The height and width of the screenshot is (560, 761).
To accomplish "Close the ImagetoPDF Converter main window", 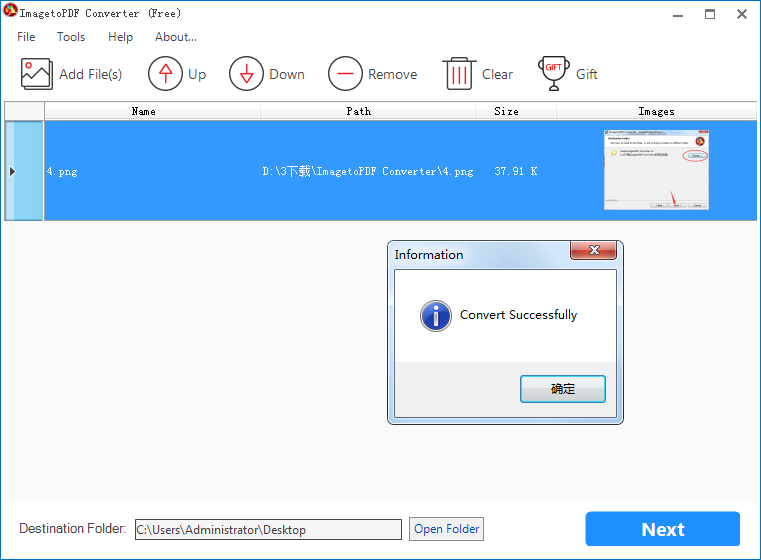I will 742,15.
